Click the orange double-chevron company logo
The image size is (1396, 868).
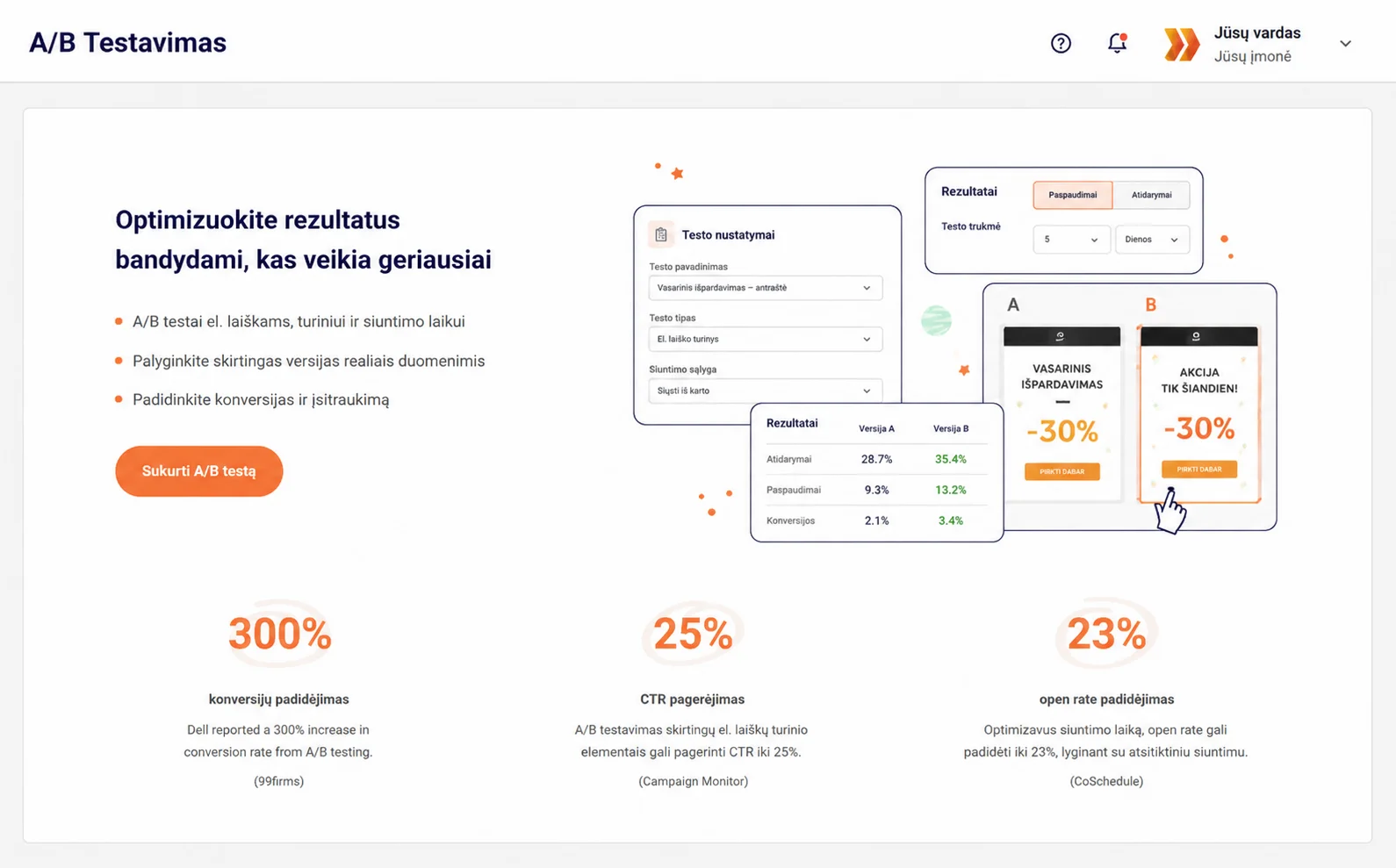[1182, 44]
